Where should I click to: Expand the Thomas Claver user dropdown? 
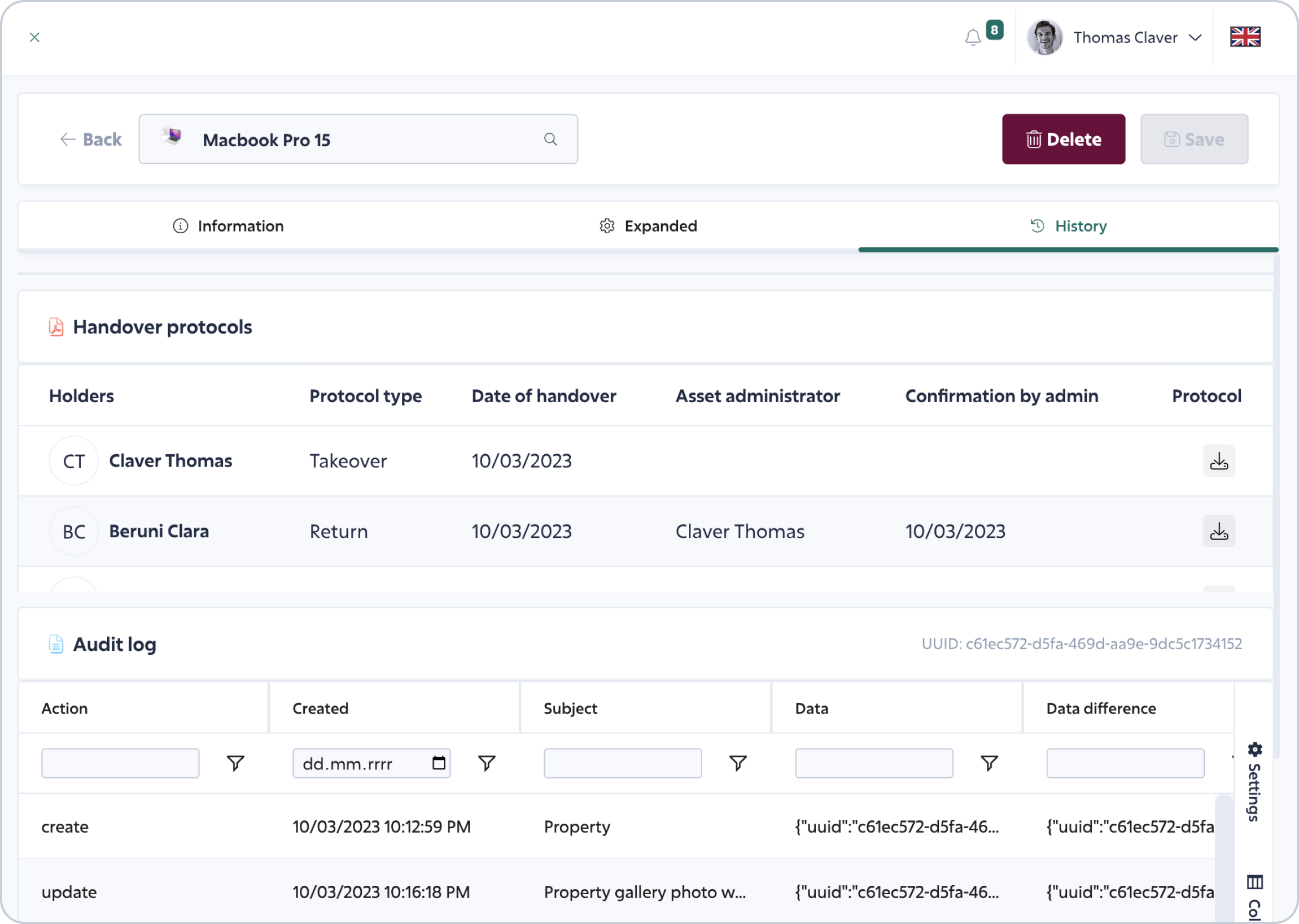[x=1195, y=38]
